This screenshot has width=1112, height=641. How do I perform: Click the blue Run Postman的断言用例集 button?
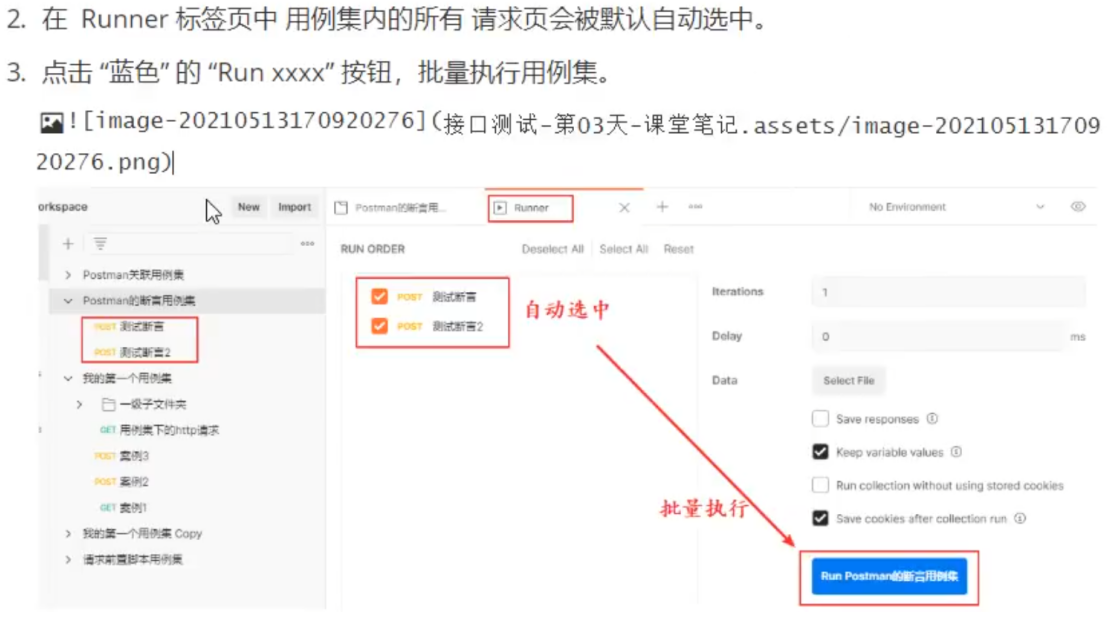pos(889,576)
